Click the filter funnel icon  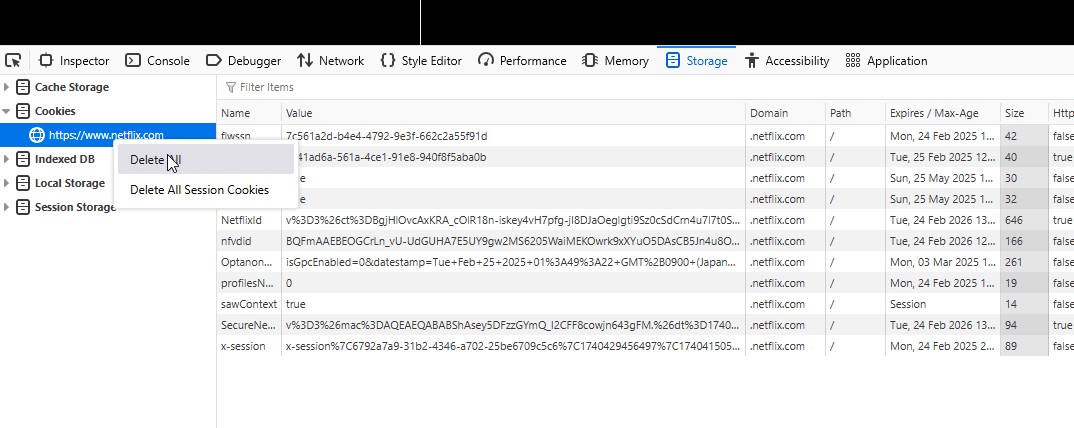pyautogui.click(x=231, y=87)
